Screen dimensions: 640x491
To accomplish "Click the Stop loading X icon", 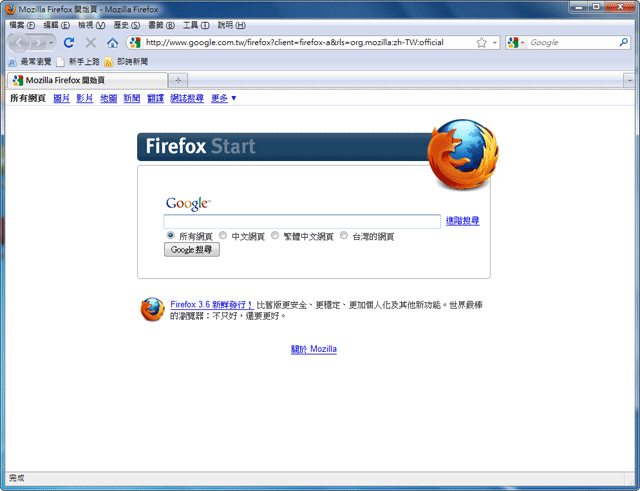I will coord(91,42).
